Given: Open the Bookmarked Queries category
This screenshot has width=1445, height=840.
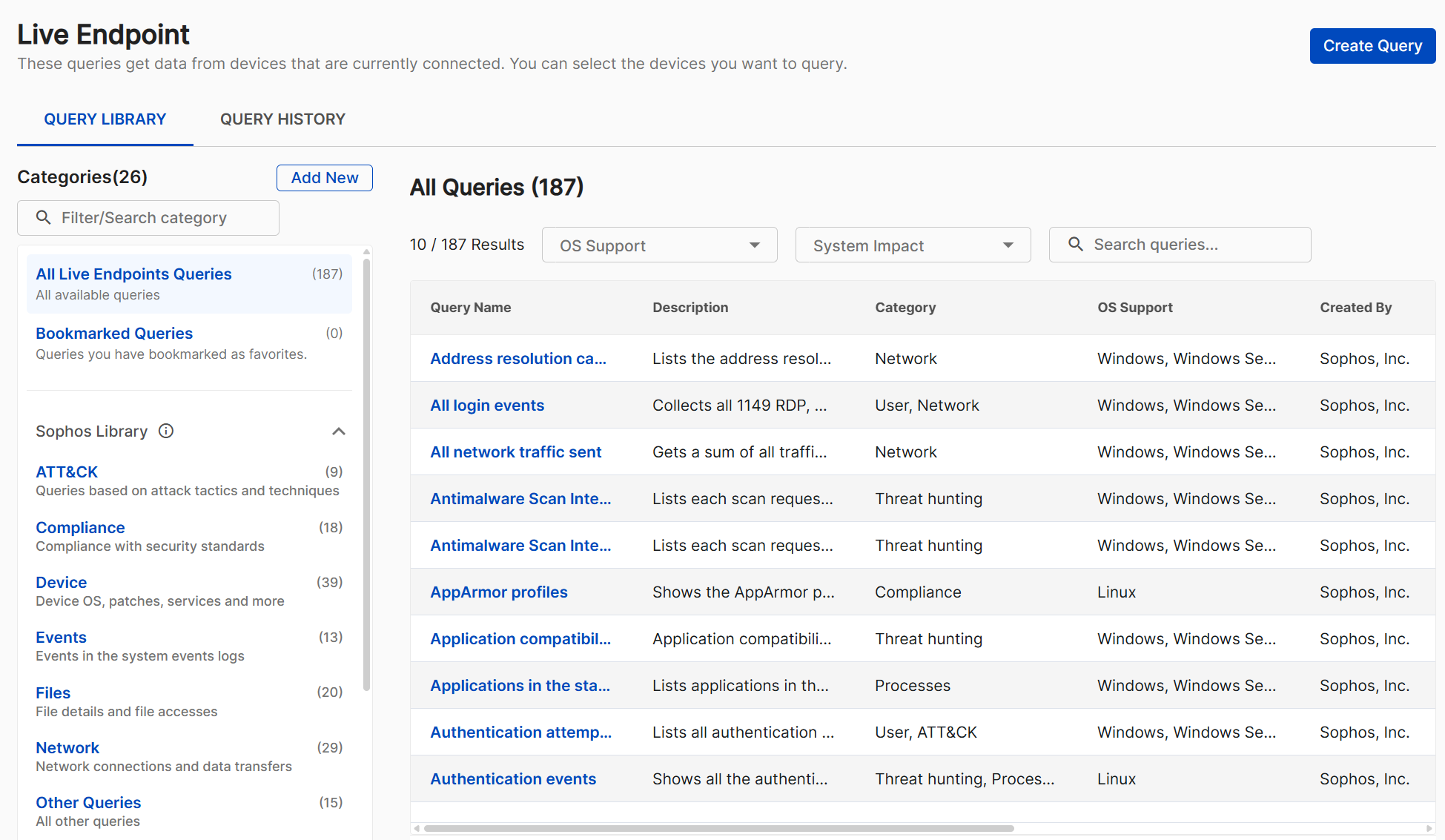Looking at the screenshot, I should click(x=189, y=343).
